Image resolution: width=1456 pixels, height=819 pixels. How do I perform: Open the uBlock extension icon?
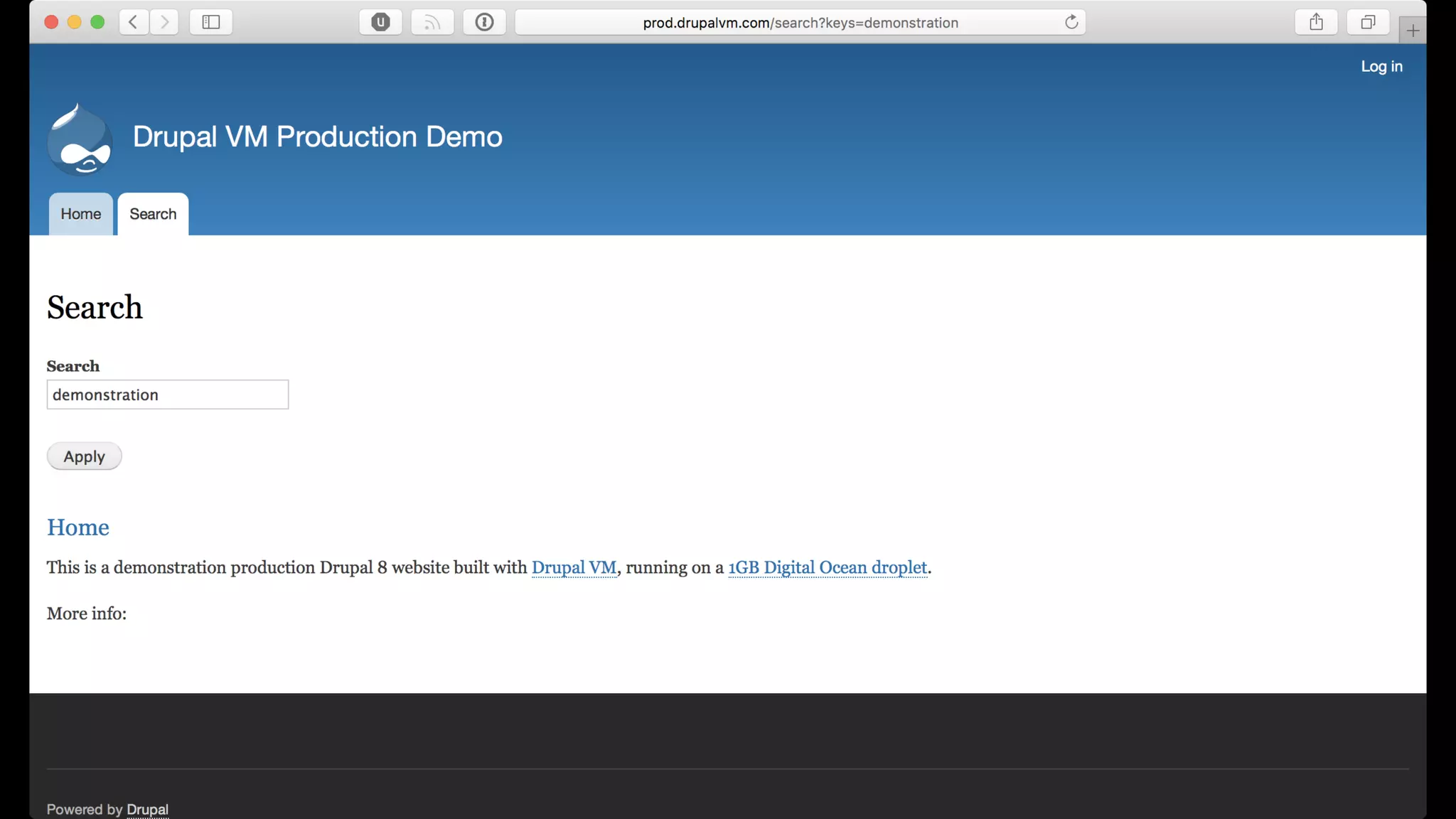click(x=380, y=22)
